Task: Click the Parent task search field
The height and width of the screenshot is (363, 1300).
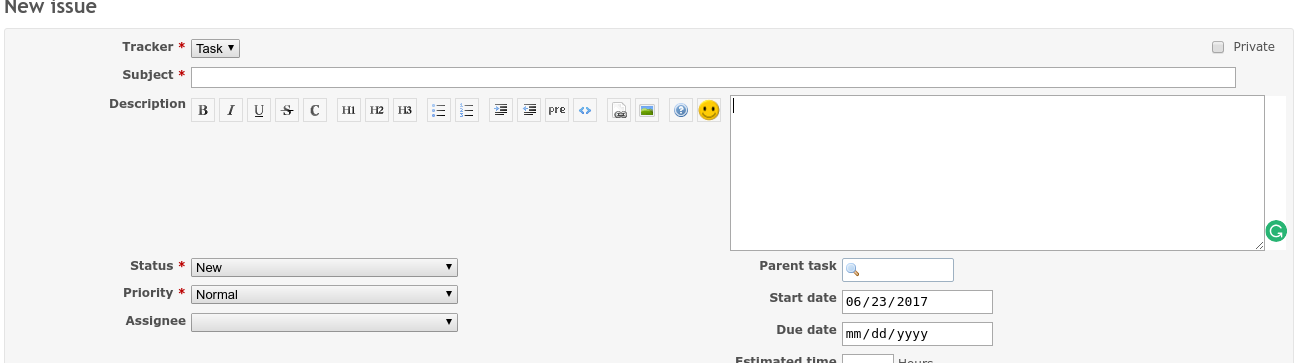Action: (x=898, y=270)
